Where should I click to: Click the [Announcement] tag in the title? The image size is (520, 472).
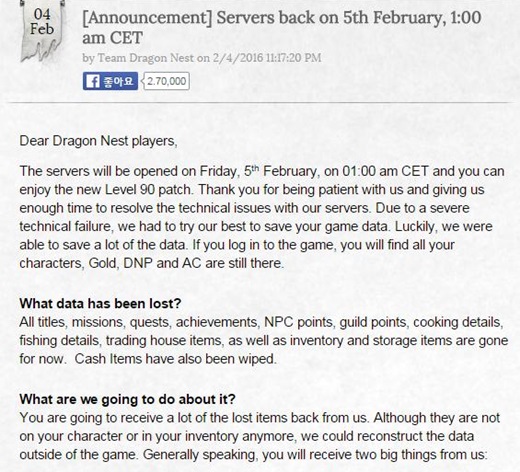(147, 18)
